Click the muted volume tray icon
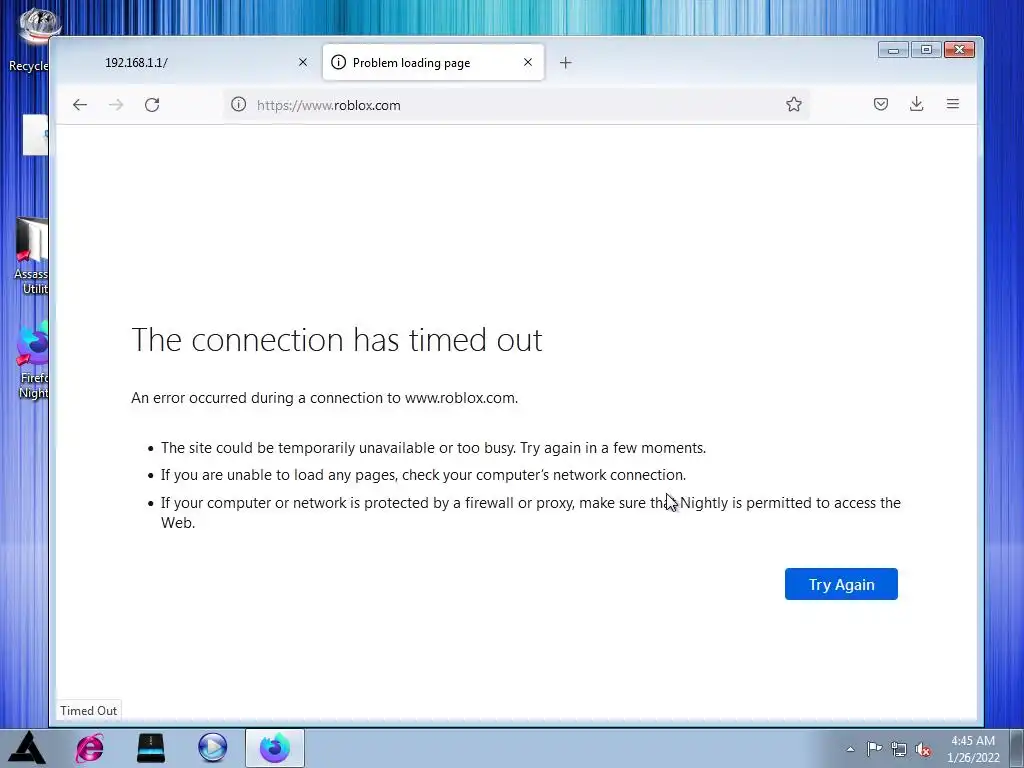 (x=923, y=749)
